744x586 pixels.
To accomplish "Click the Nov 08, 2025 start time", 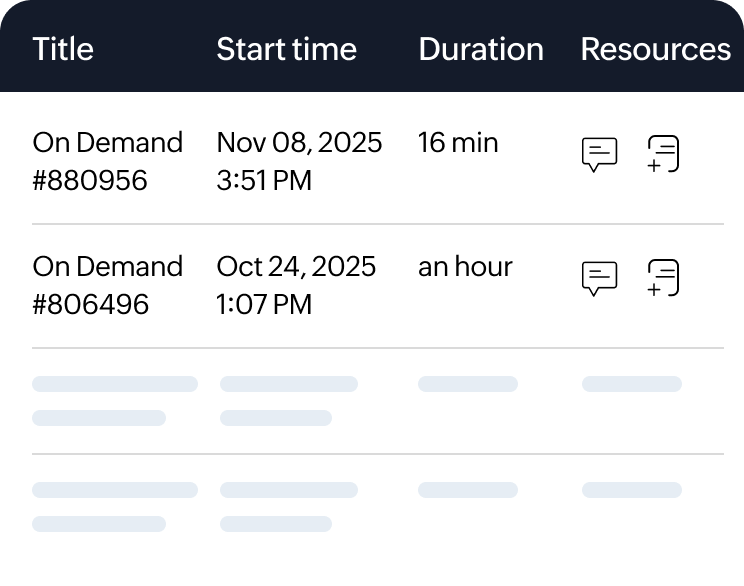I will point(298,161).
